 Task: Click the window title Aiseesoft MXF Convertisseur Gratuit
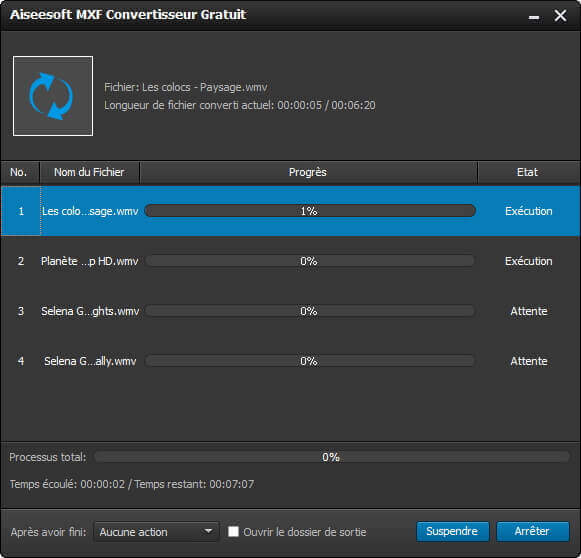point(128,15)
